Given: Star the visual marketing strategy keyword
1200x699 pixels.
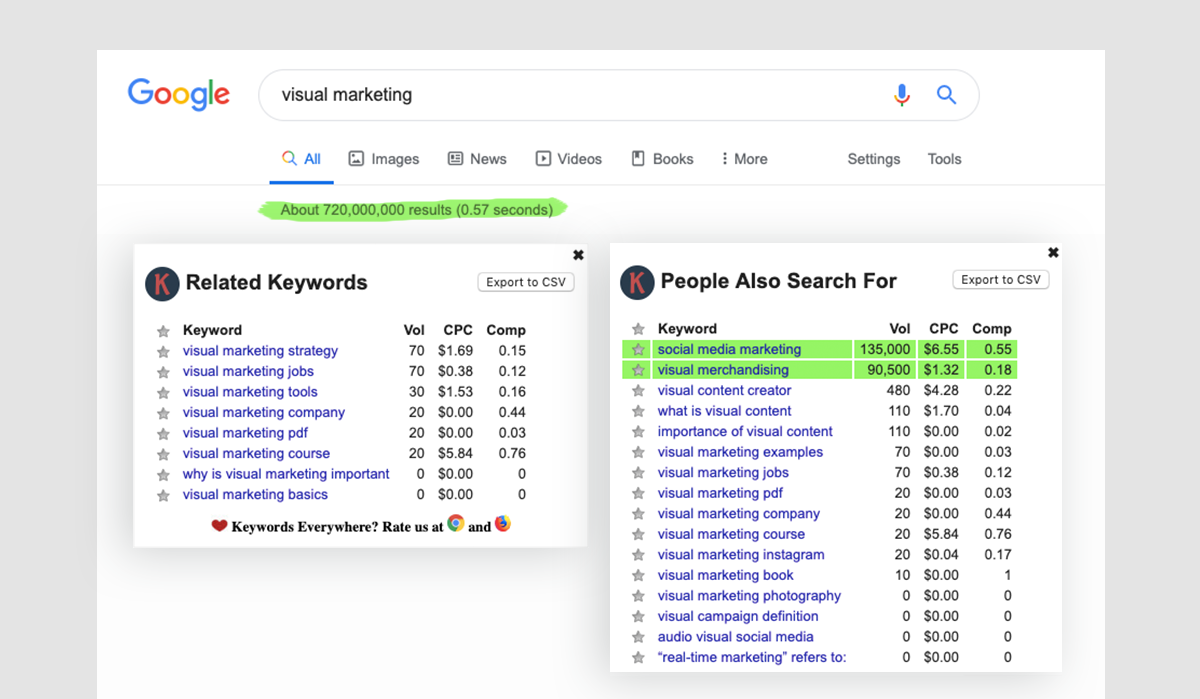Looking at the screenshot, I should click(162, 351).
